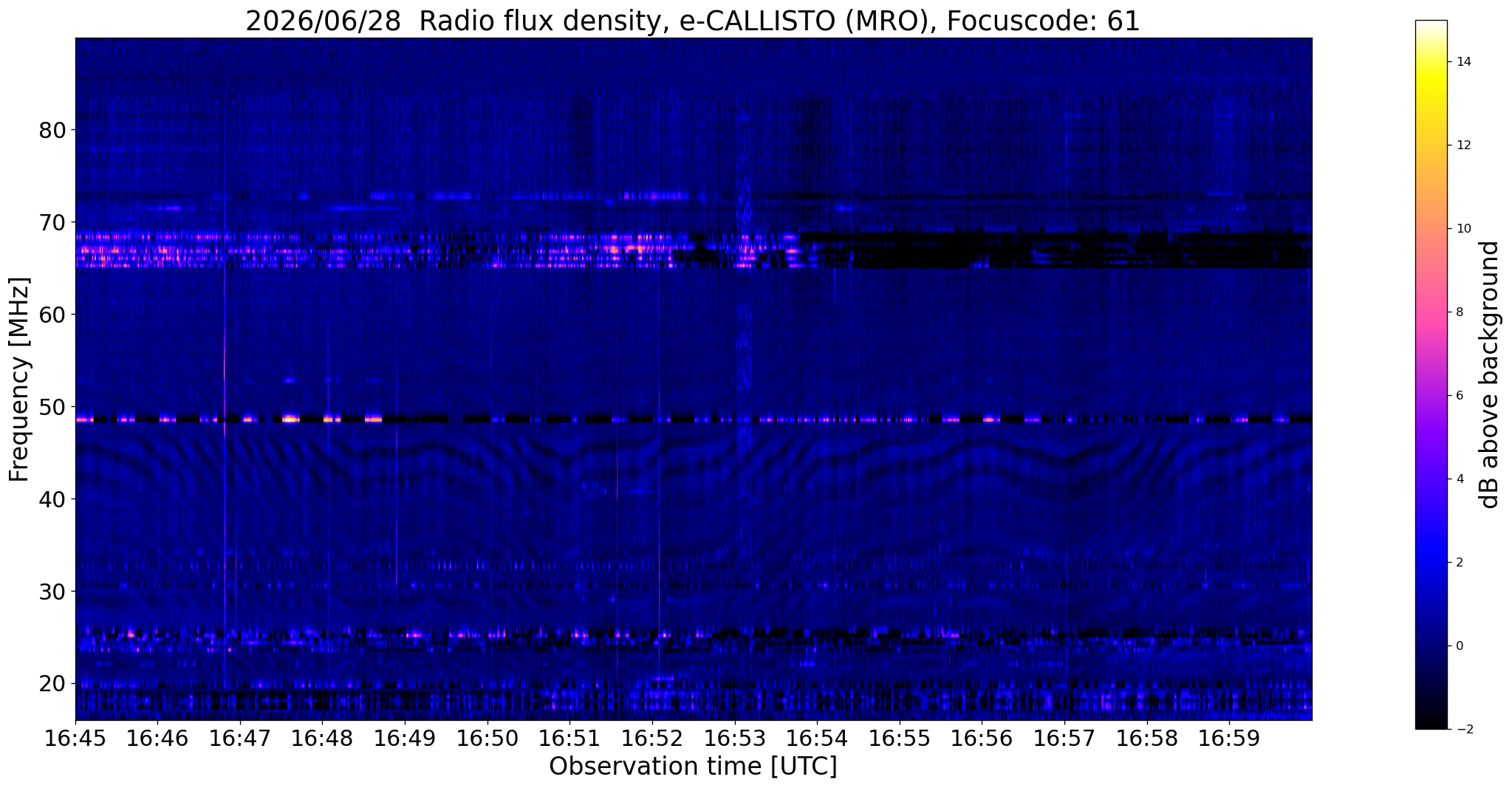
Task: Click the 16:45 time tick label
Action: coord(75,737)
